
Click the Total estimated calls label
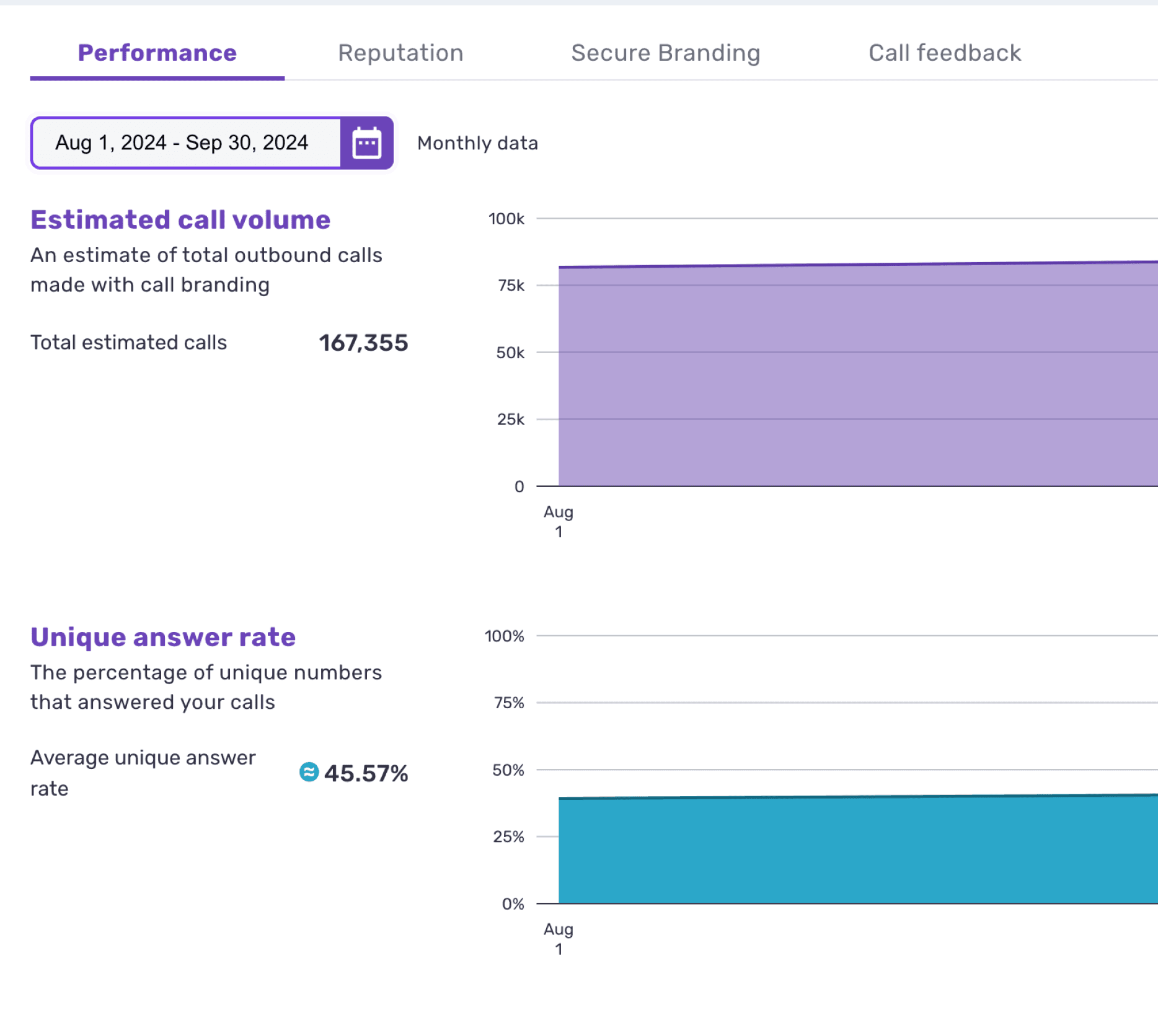pos(129,343)
